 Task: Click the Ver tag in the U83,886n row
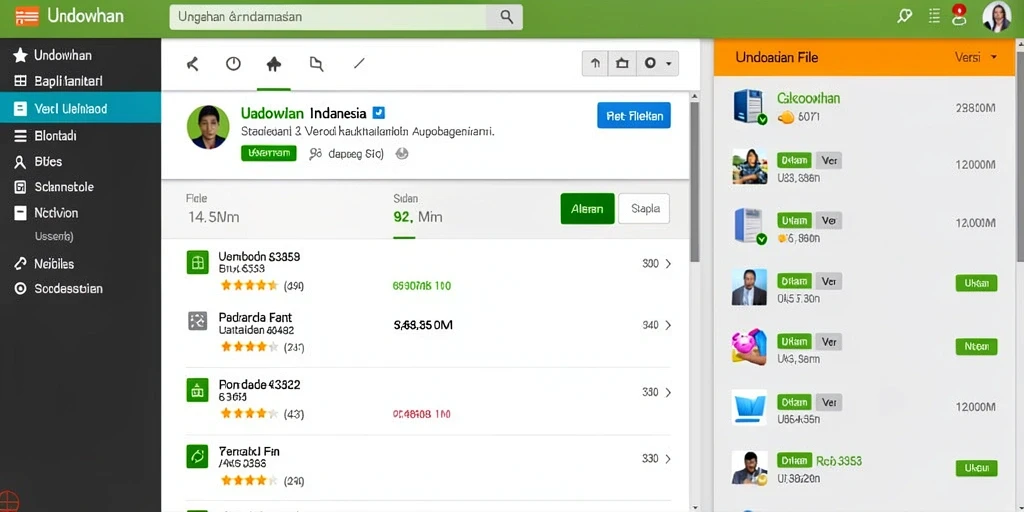click(x=829, y=160)
